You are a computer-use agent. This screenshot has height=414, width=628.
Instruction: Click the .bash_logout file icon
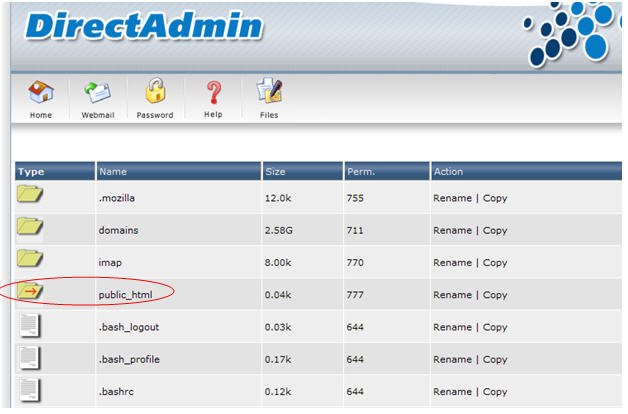coord(30,325)
